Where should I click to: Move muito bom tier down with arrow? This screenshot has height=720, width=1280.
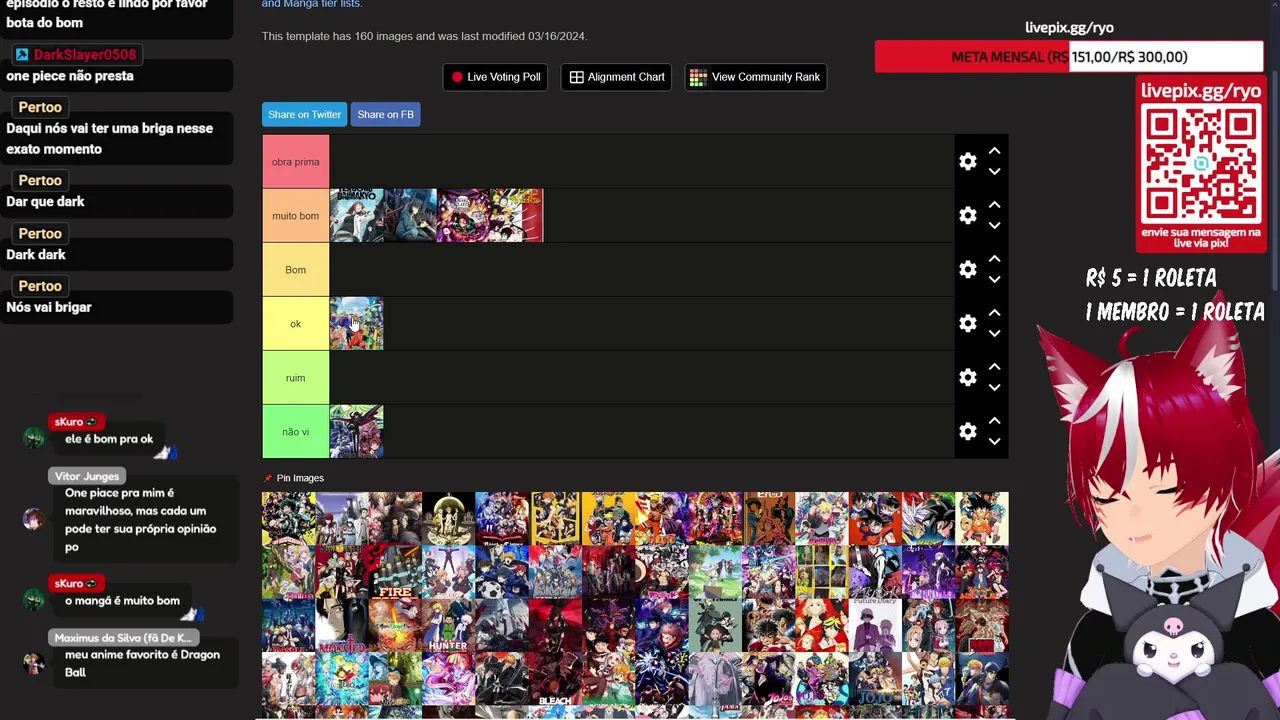[x=994, y=226]
